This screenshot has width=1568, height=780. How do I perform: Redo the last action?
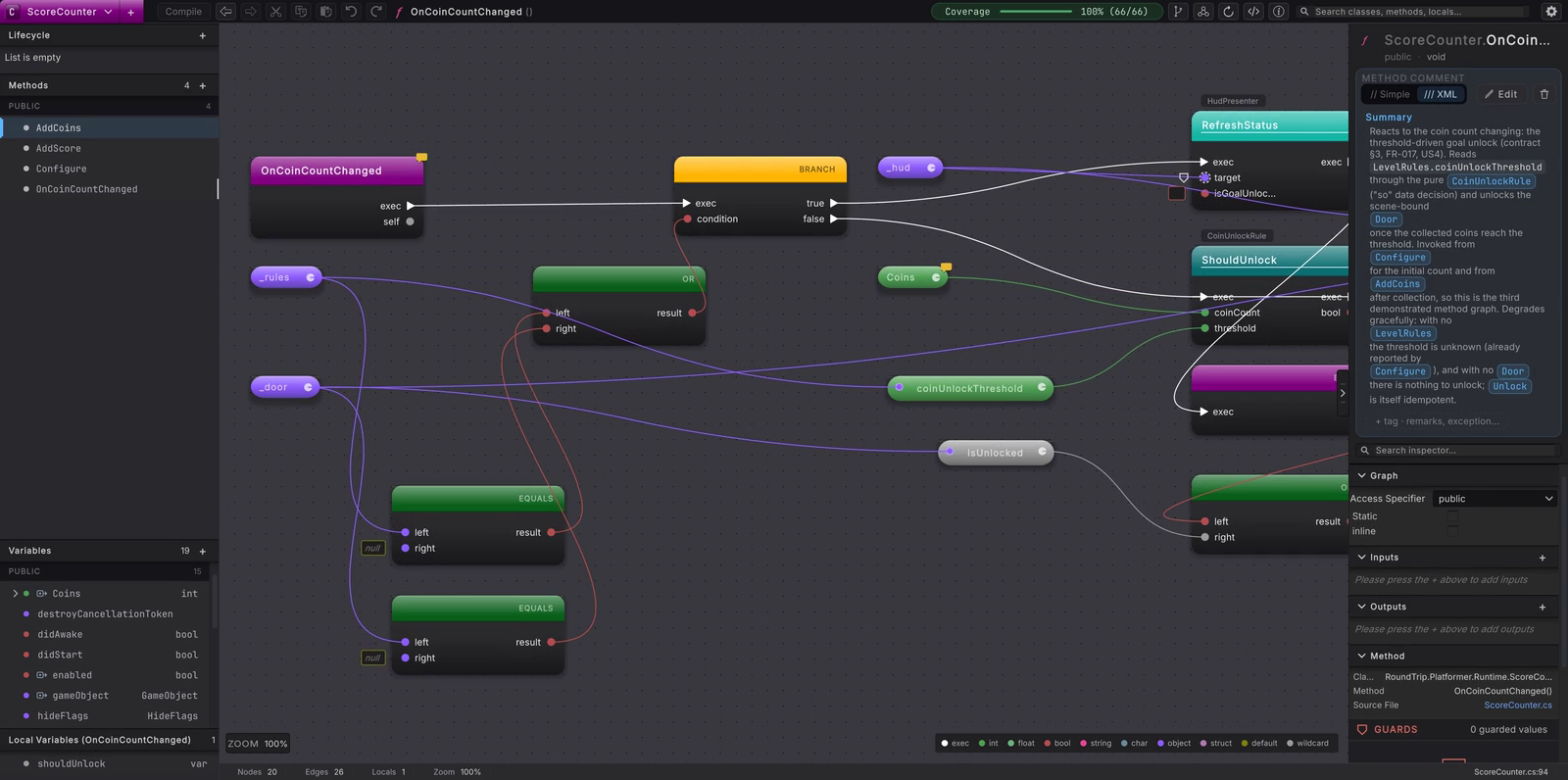coord(376,12)
